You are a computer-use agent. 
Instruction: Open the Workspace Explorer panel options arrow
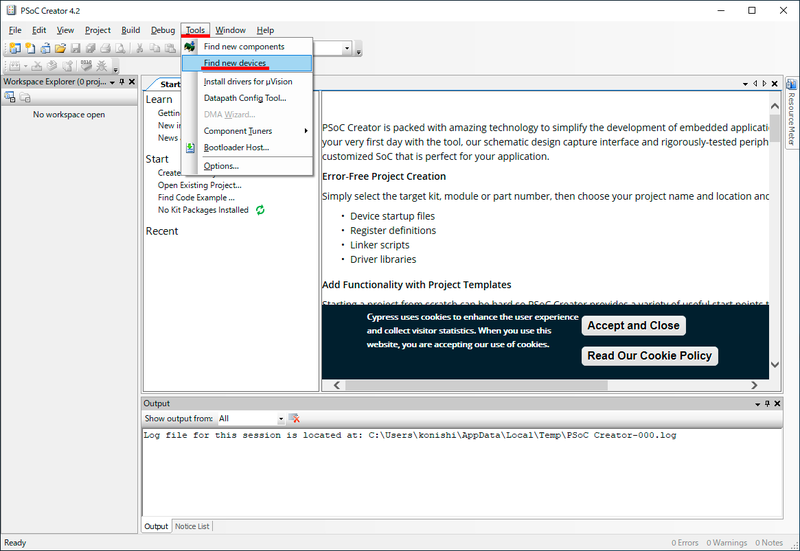[112, 82]
